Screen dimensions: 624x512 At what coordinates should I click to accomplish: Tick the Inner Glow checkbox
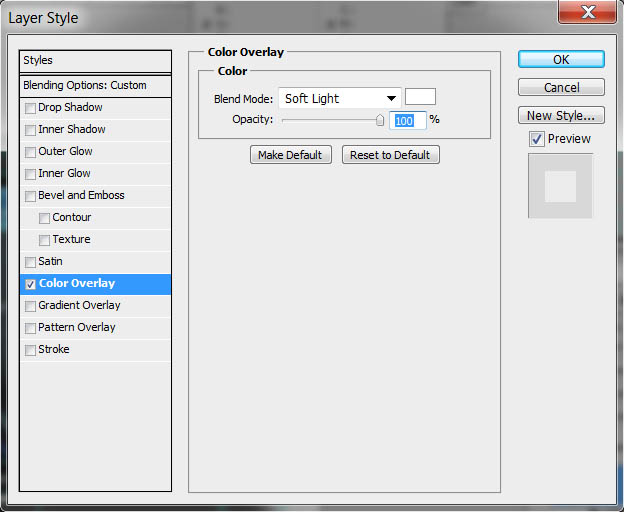(x=30, y=174)
